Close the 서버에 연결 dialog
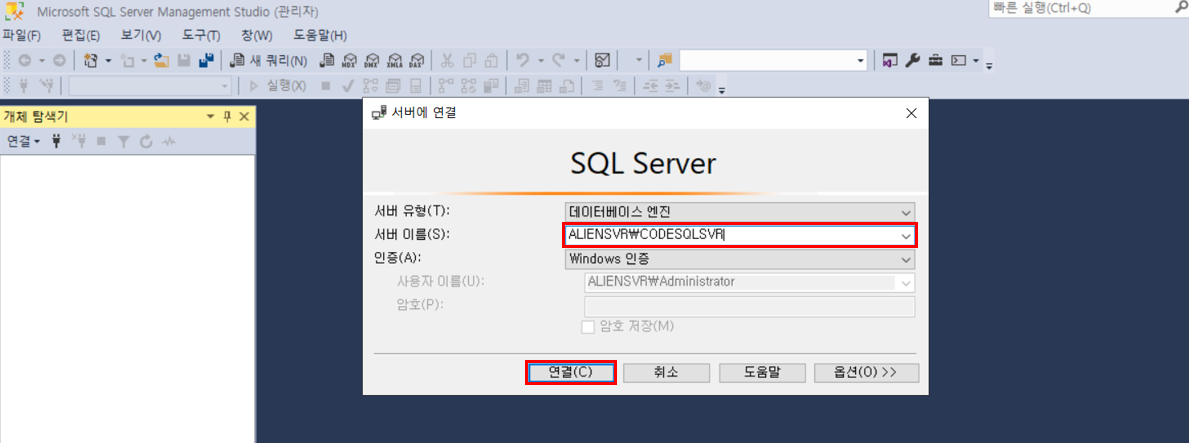The width and height of the screenshot is (1189, 443). coord(911,115)
